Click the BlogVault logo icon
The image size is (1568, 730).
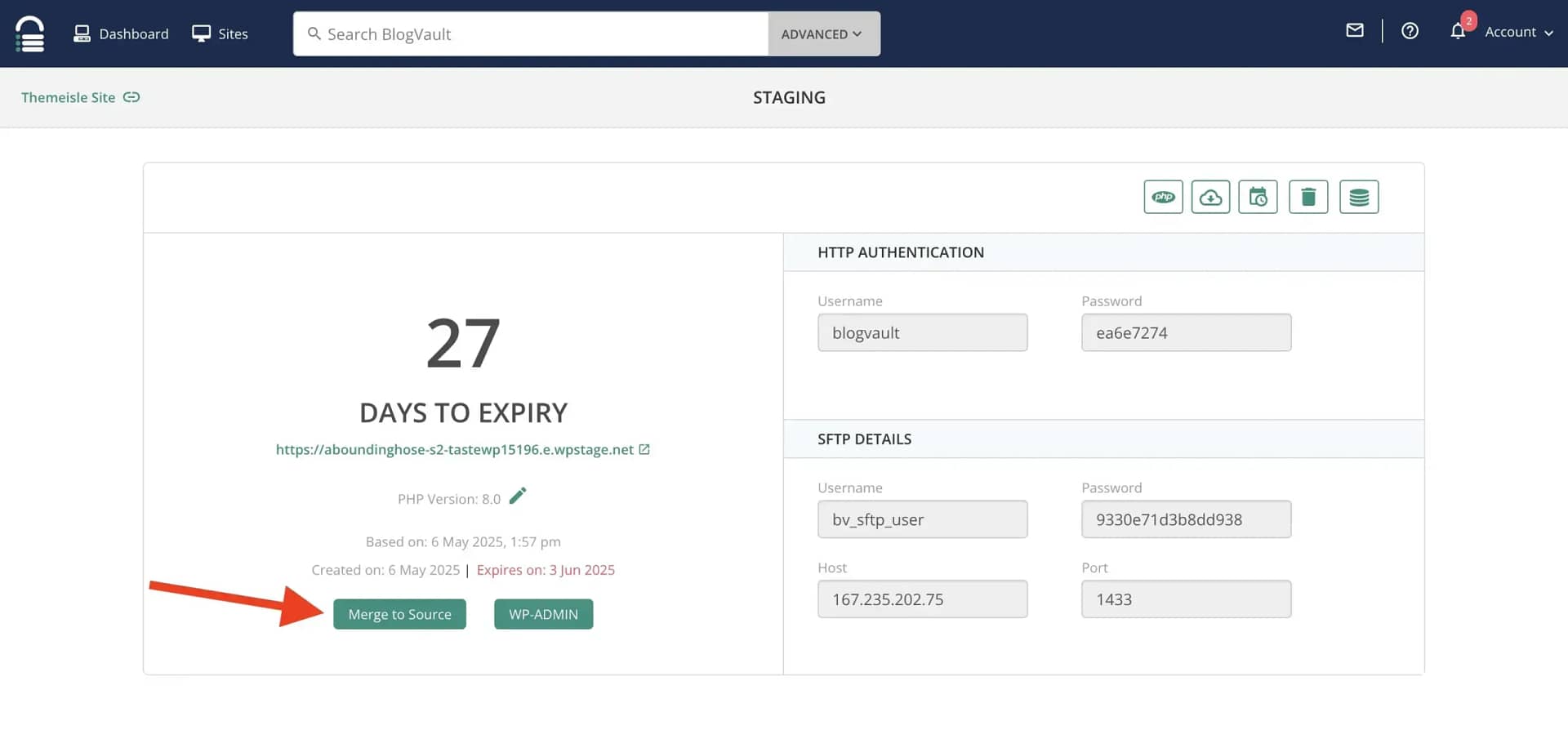click(x=29, y=33)
